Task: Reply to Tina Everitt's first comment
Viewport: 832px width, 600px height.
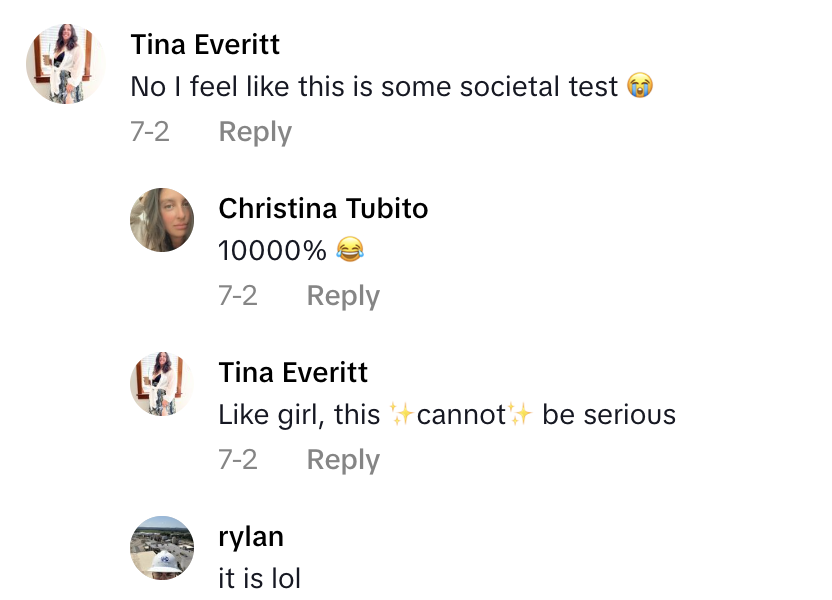Action: tap(255, 131)
